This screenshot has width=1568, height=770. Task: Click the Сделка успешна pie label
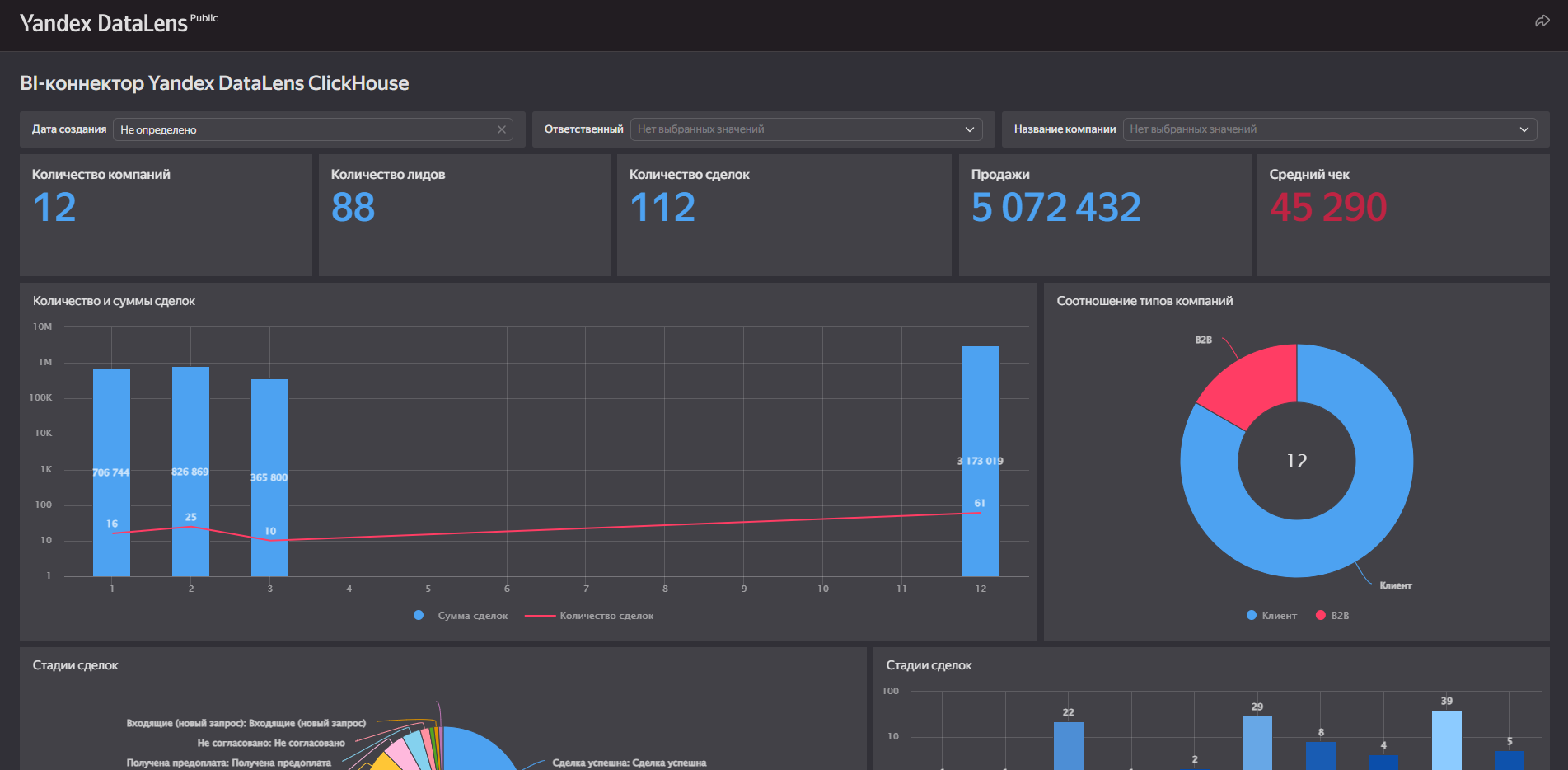click(629, 763)
